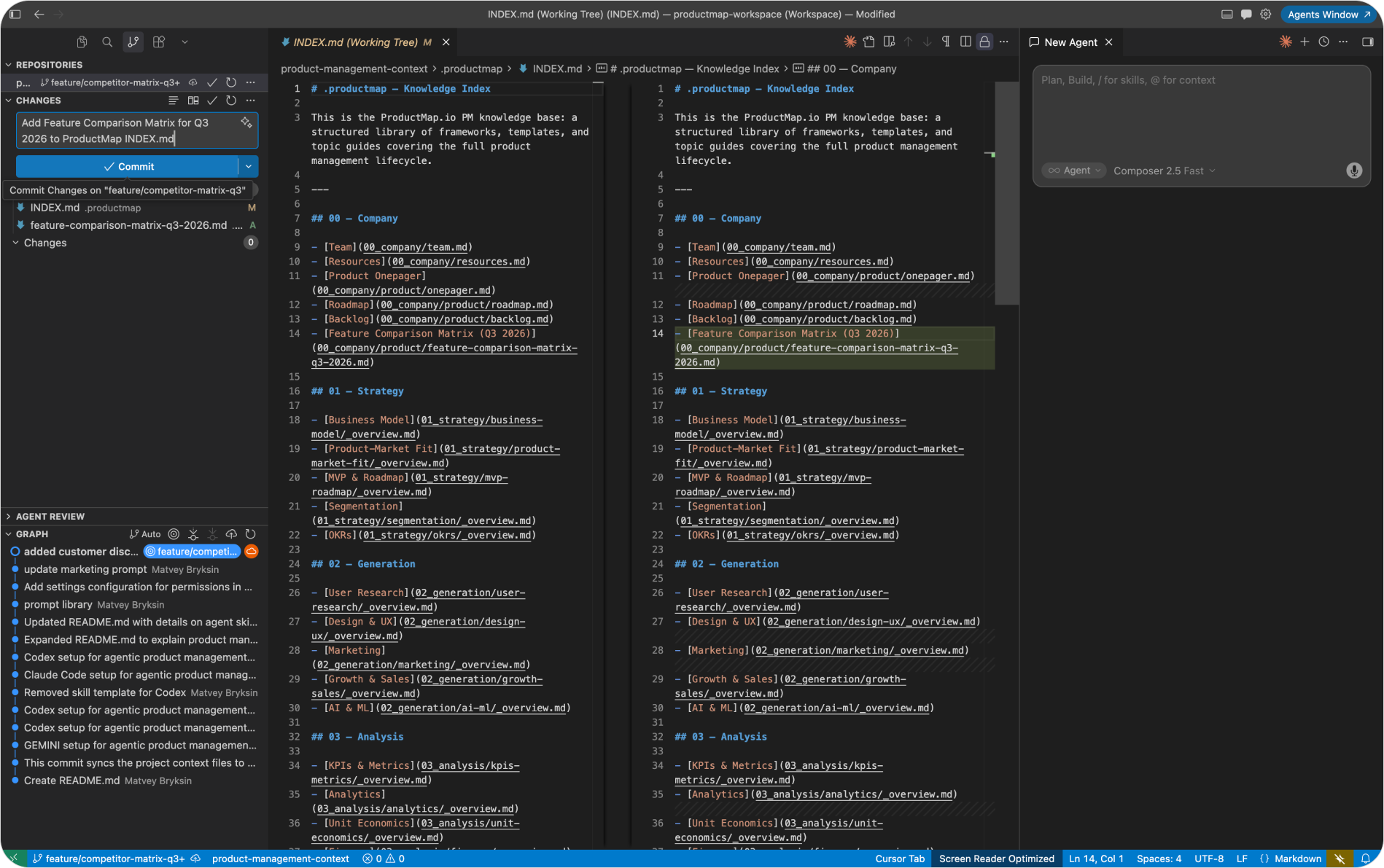
Task: Open the Extensions view icon
Action: pos(158,42)
